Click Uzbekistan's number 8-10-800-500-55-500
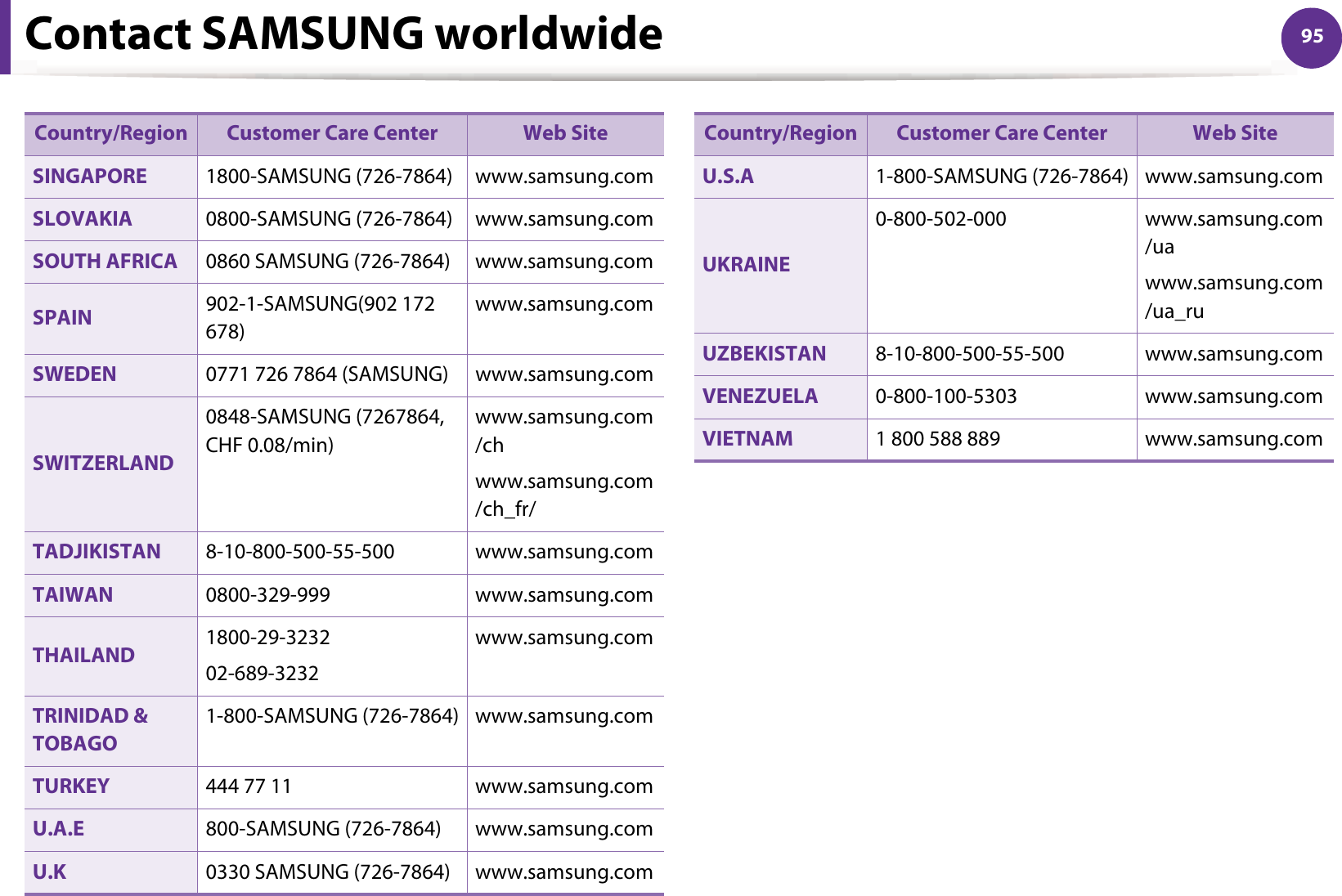Screen dimensions: 1342x896 970,354
